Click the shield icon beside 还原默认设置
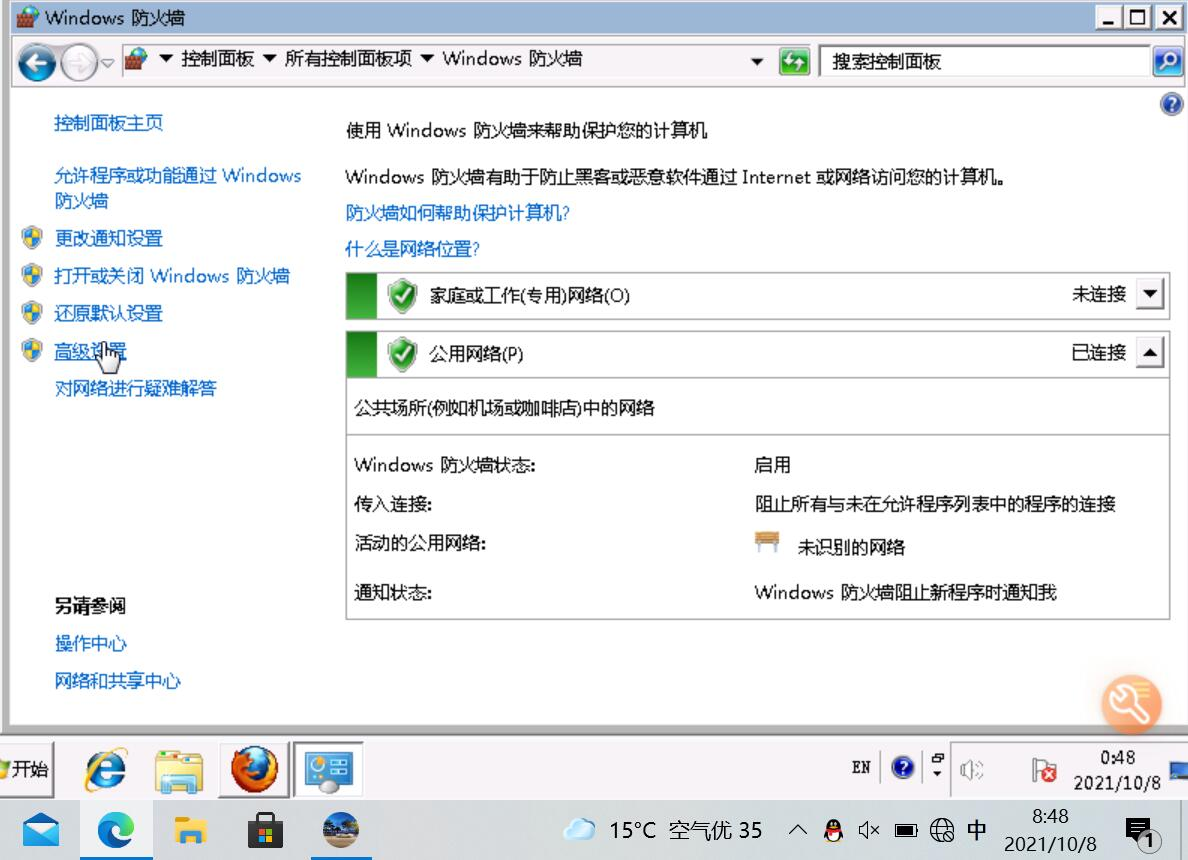This screenshot has width=1188, height=860. (x=32, y=313)
